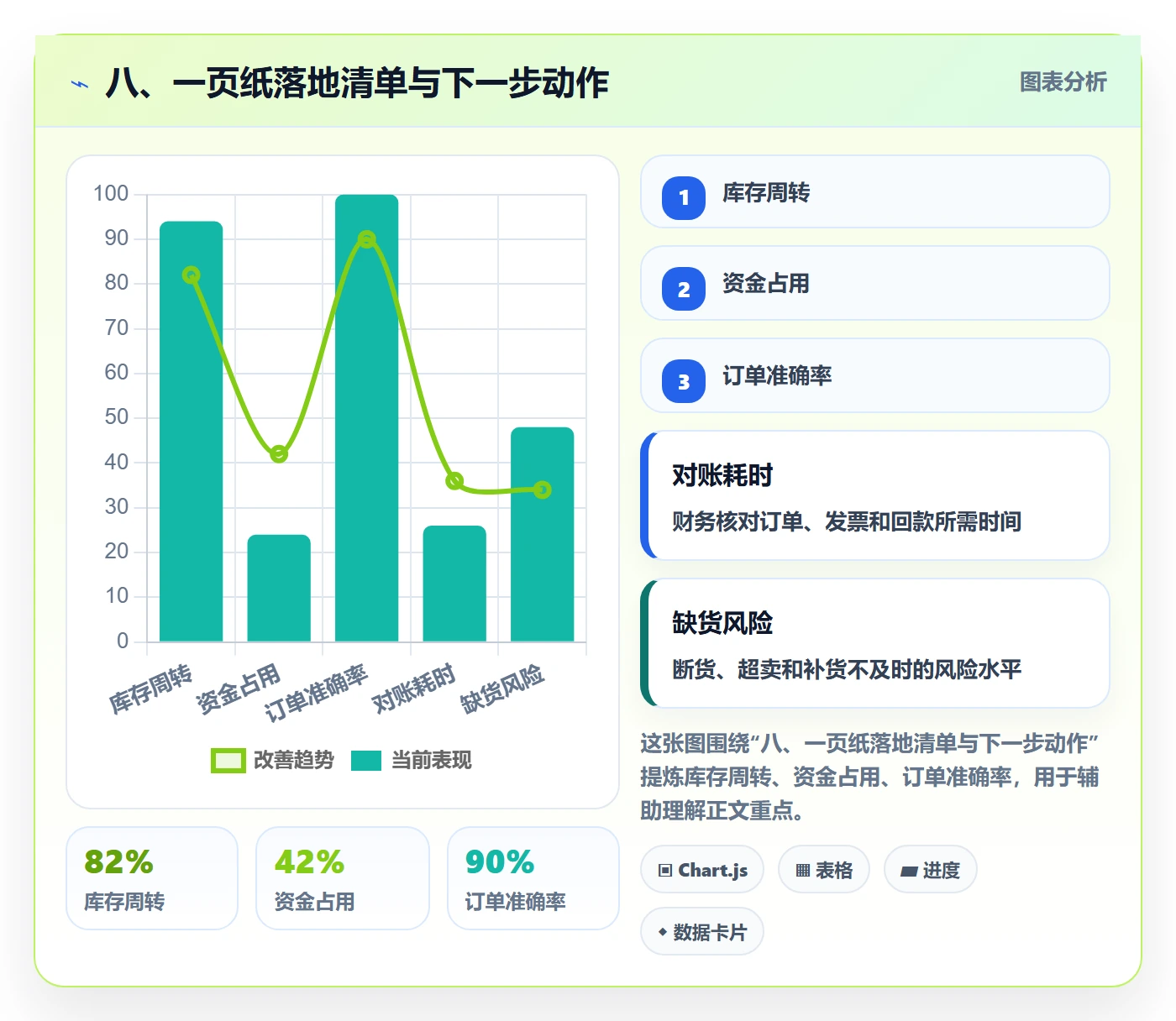Image resolution: width=1176 pixels, height=1021 pixels.
Task: Click the number 2 badge for 资金占用
Action: pyautogui.click(x=684, y=289)
